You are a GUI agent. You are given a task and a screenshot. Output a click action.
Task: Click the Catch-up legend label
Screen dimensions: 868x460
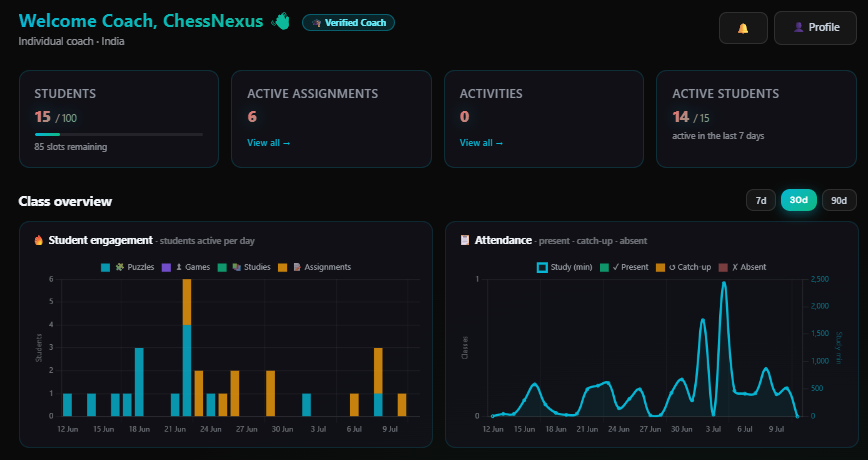[690, 267]
